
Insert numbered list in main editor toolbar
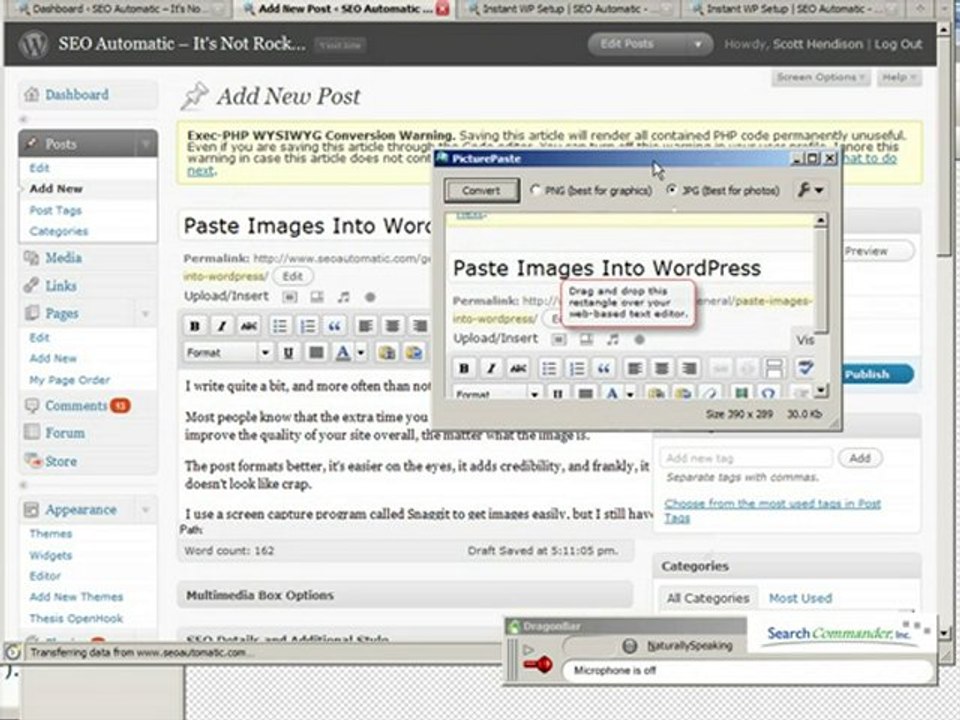pyautogui.click(x=307, y=326)
